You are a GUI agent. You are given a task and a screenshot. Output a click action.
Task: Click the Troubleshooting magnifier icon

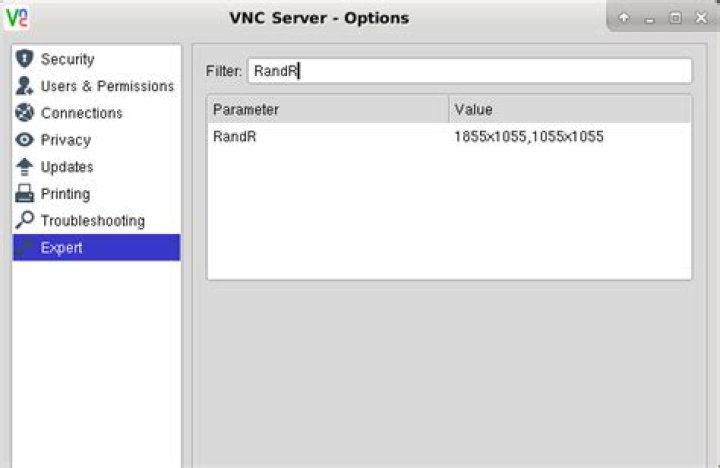[24, 220]
